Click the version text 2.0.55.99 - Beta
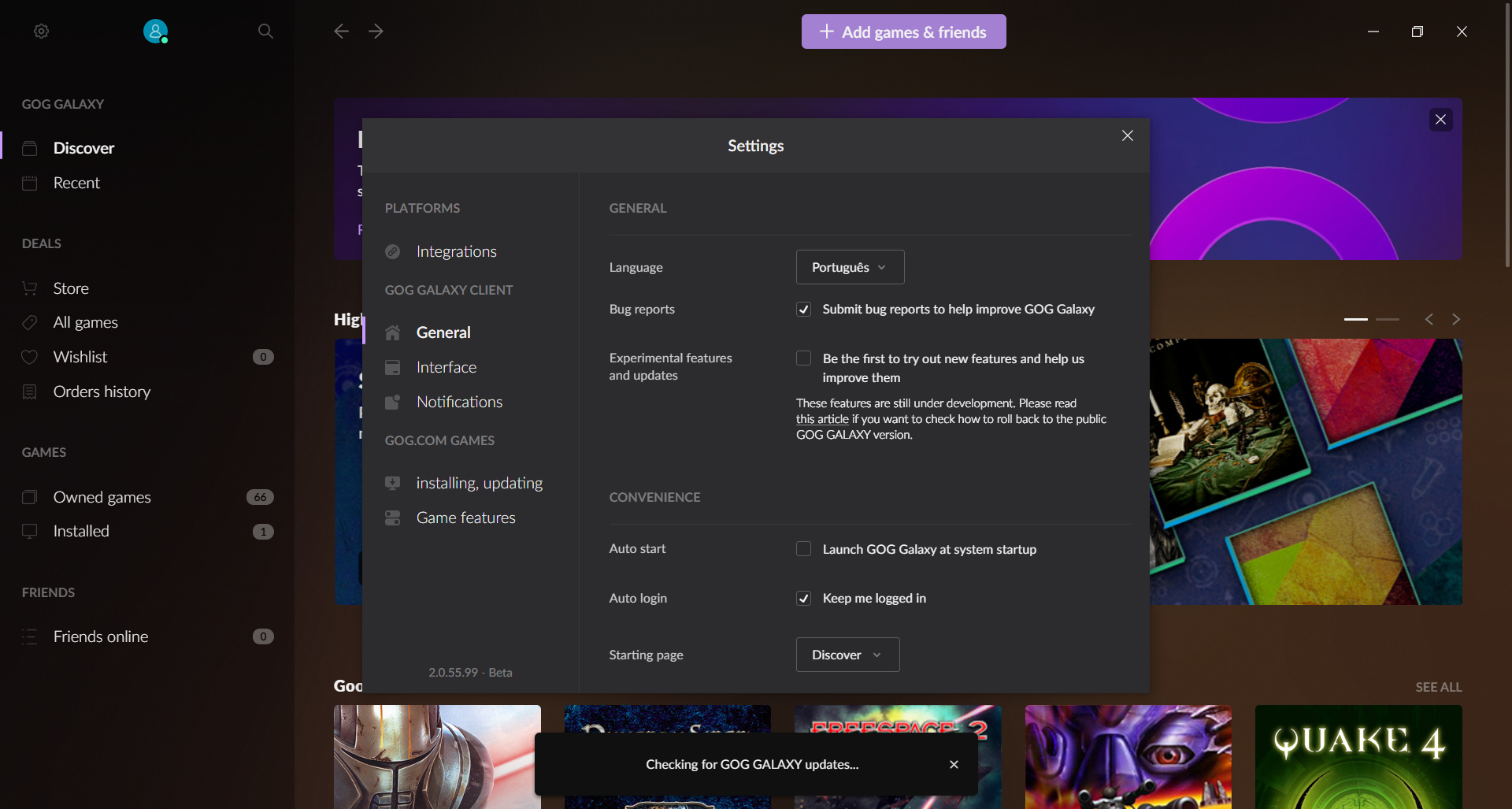1512x809 pixels. (470, 672)
